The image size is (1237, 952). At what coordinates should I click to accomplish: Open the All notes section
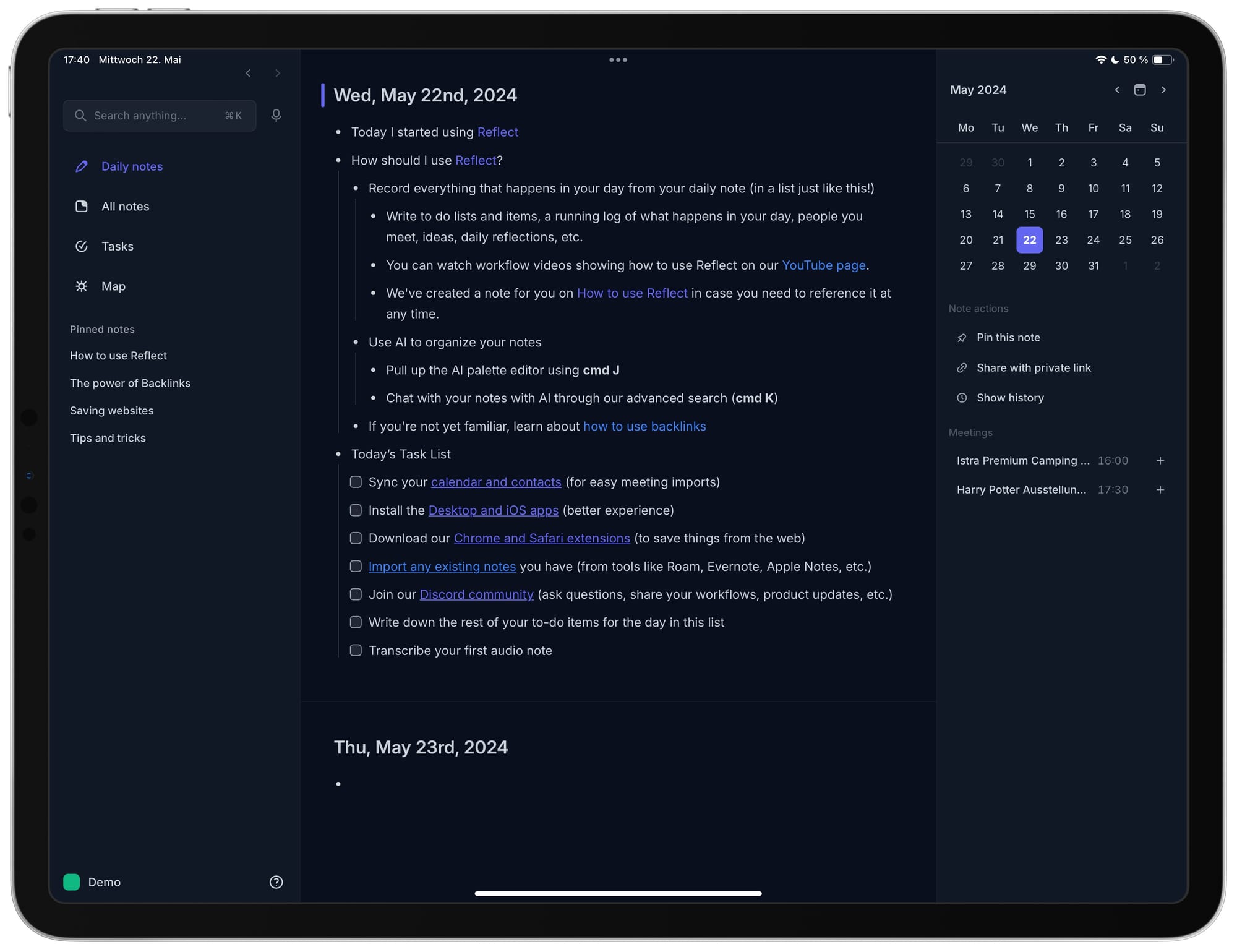[x=125, y=207]
